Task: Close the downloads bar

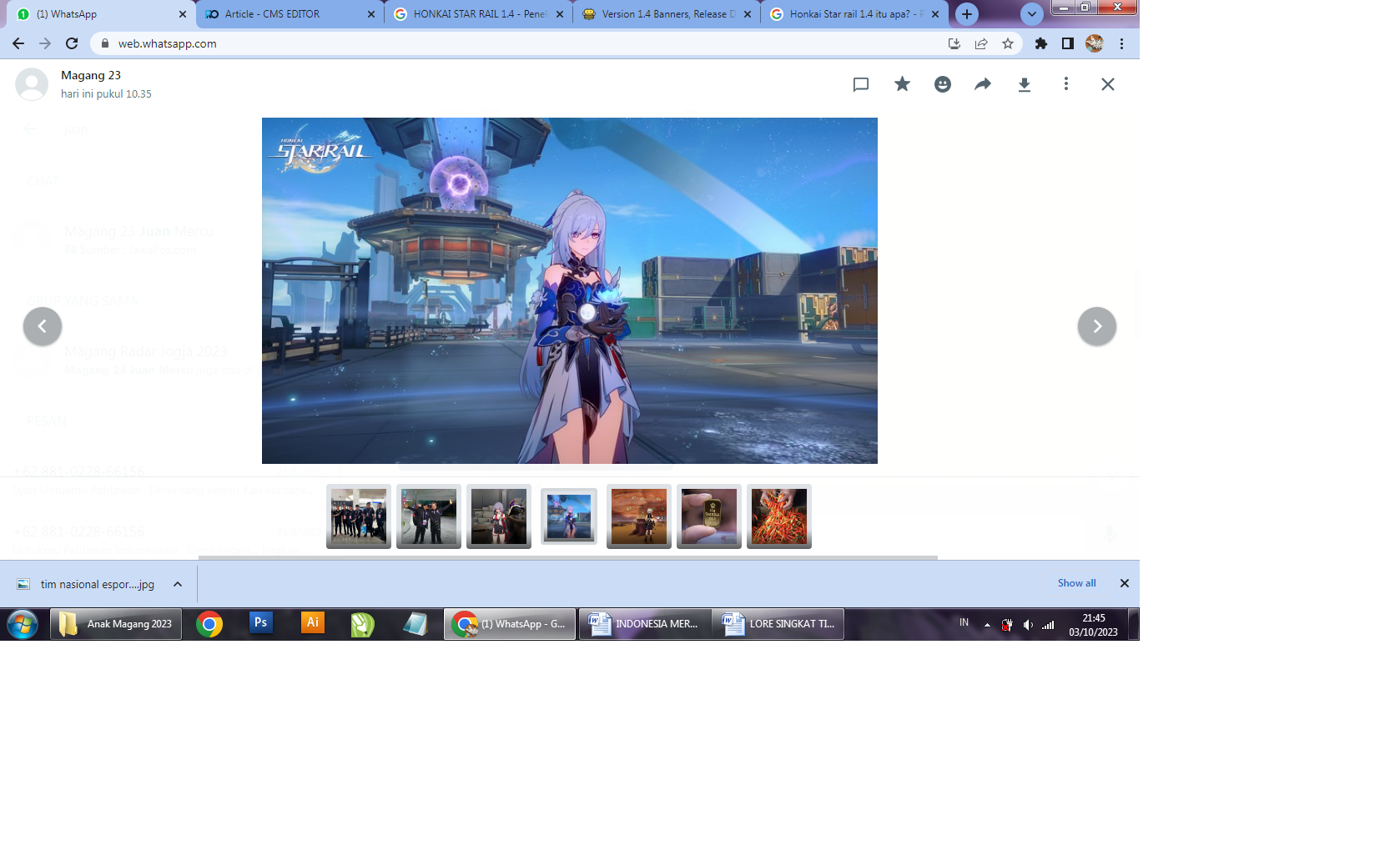Action: pyautogui.click(x=1124, y=583)
